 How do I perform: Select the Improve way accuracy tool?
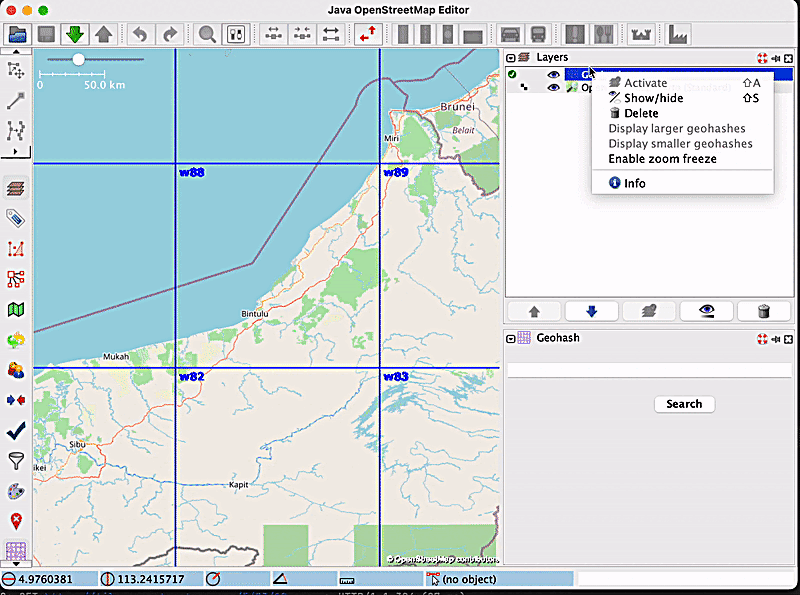point(16,131)
